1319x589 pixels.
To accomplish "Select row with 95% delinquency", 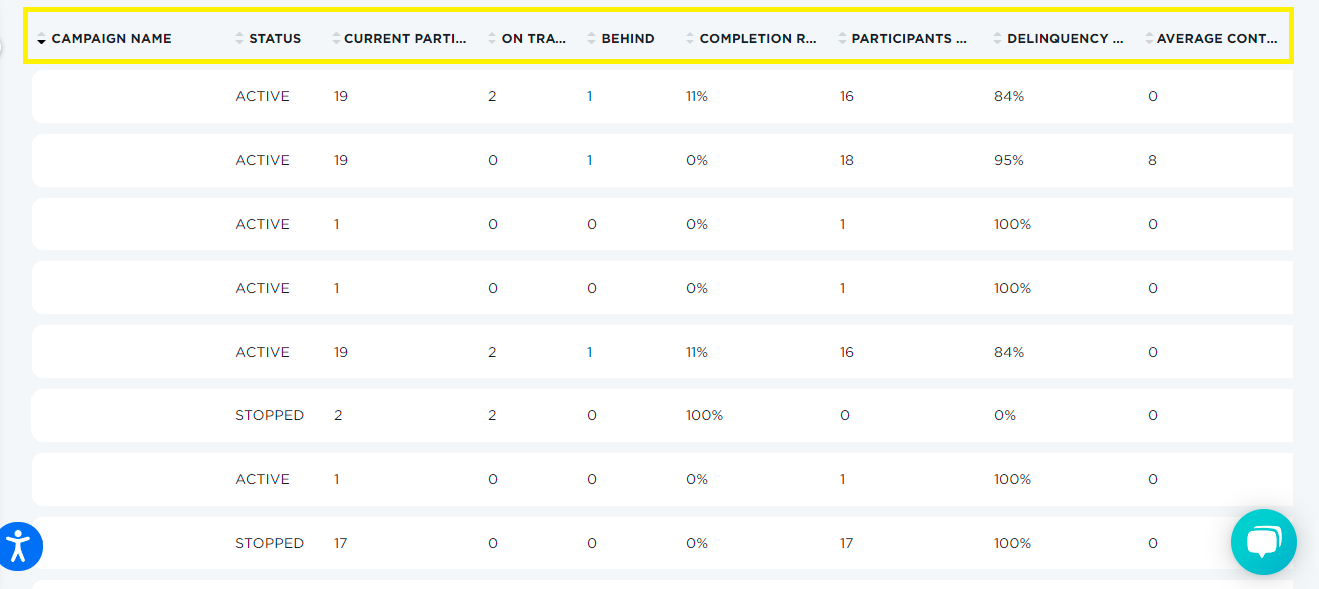I will pos(662,160).
